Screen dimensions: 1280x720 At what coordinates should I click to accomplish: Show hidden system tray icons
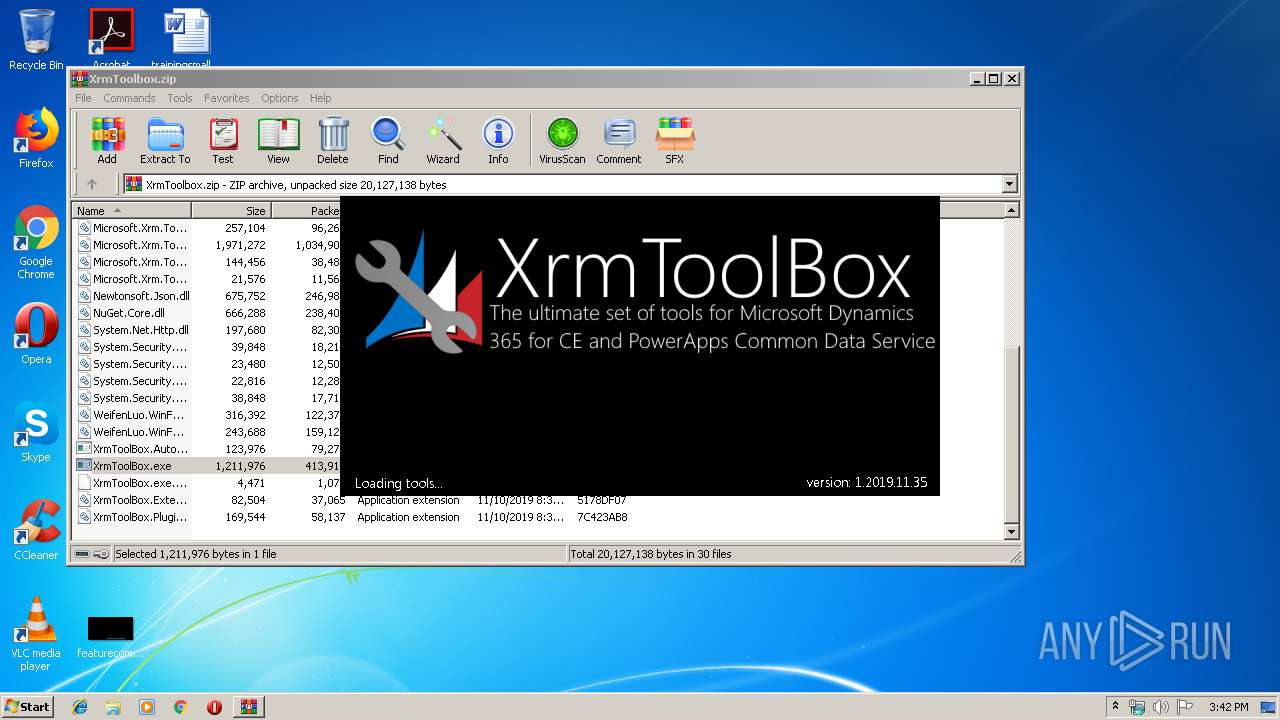click(x=1115, y=707)
